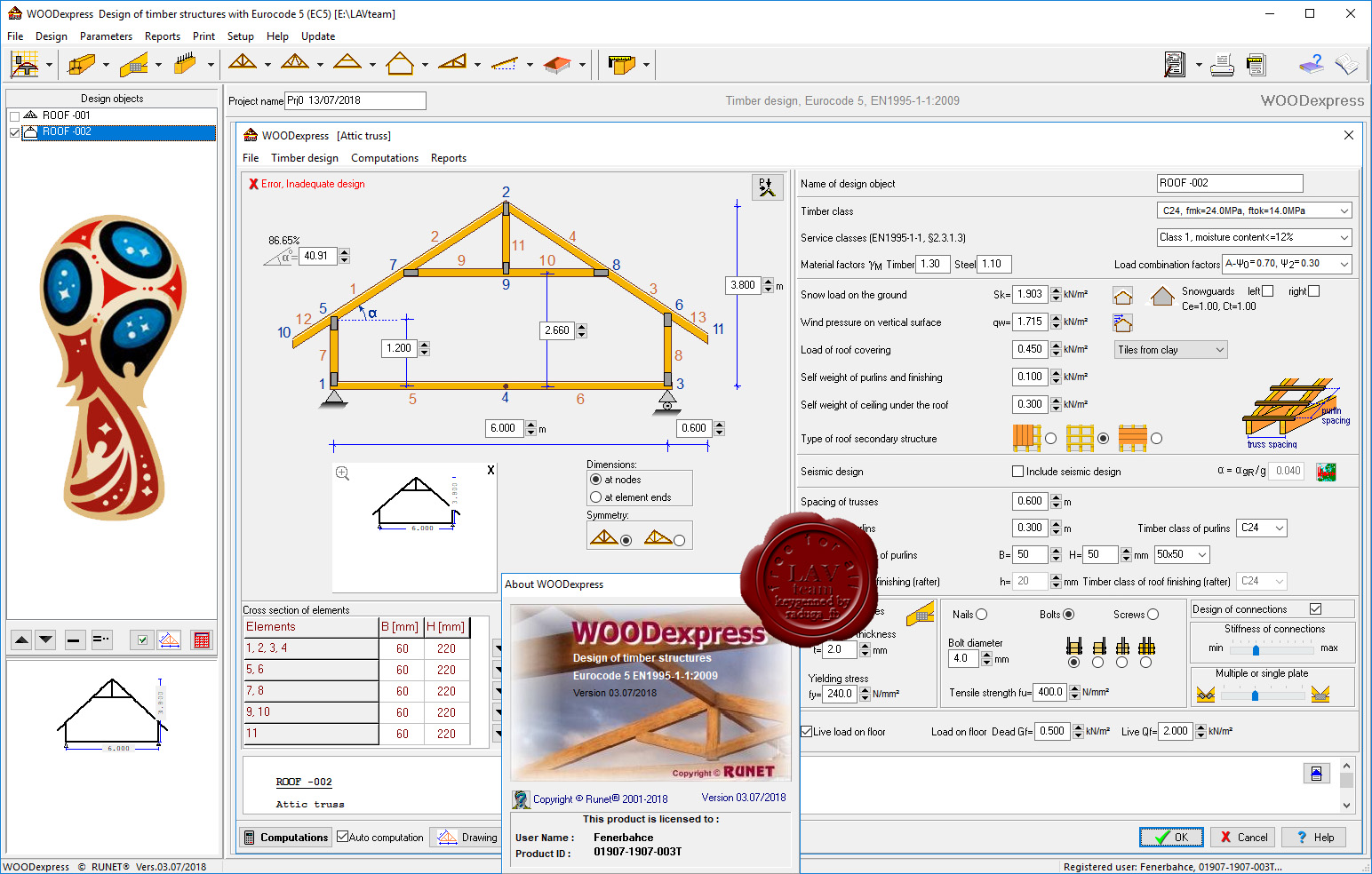This screenshot has width=1372, height=874.
Task: Select the single rafter slope icon
Action: (x=504, y=64)
